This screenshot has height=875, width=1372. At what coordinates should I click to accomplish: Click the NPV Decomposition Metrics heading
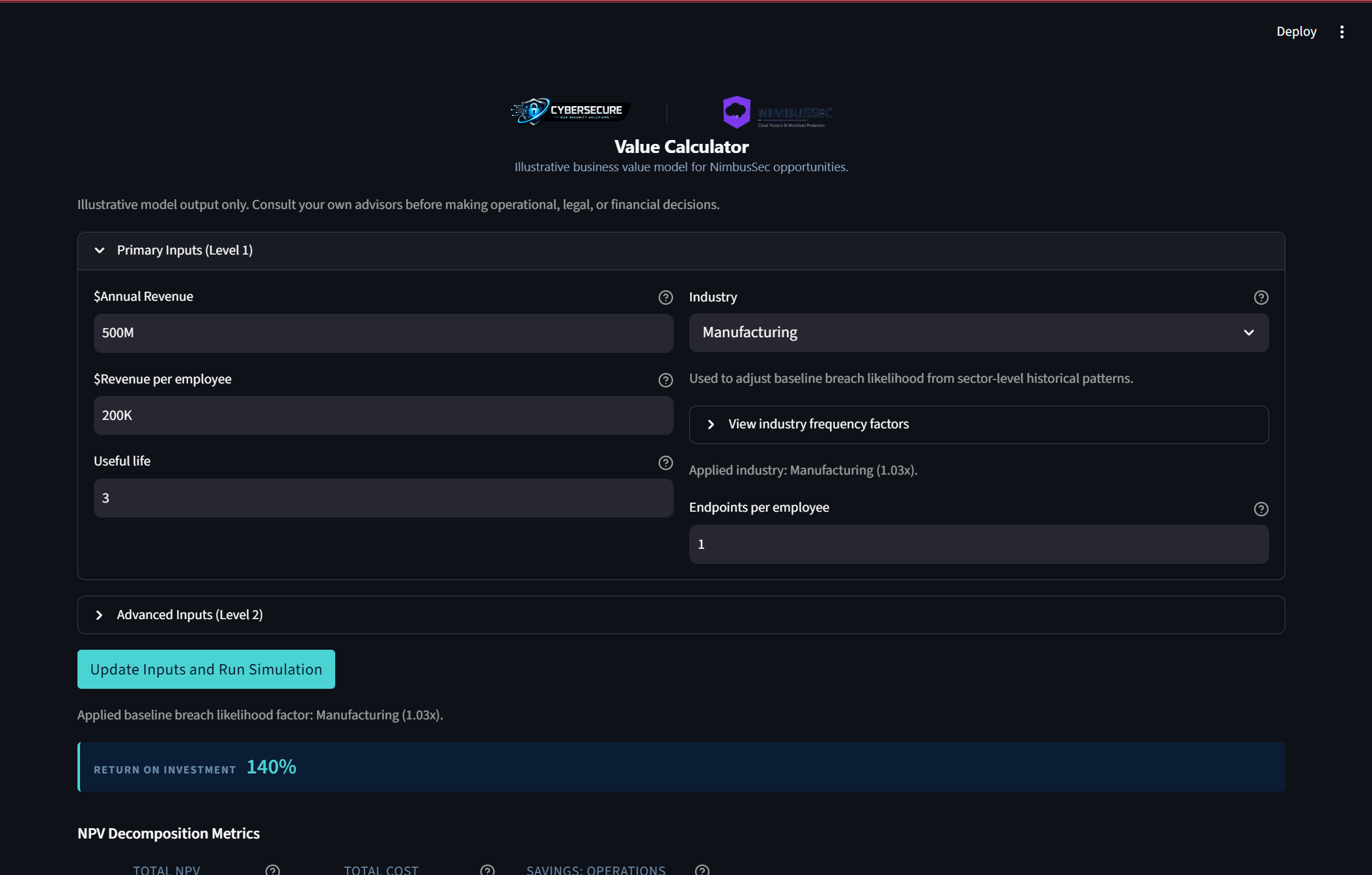pos(169,833)
